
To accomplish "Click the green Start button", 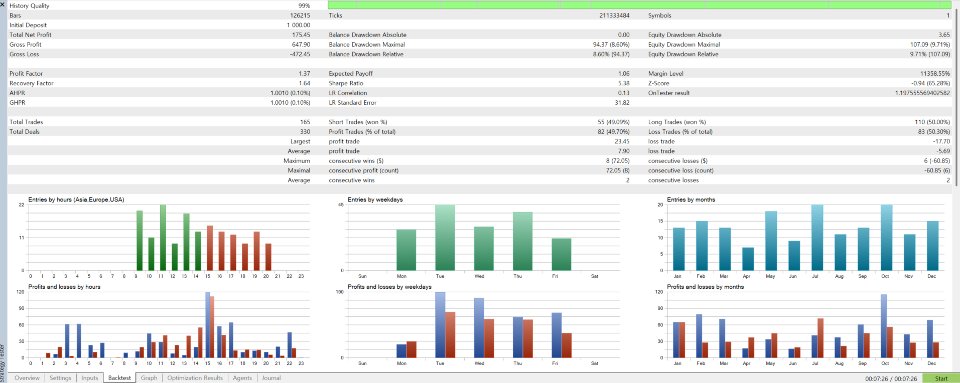I will (x=941, y=378).
